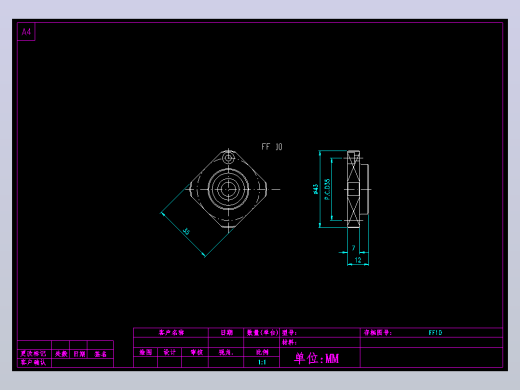Click the '客户名称' header cell

(x=171, y=332)
